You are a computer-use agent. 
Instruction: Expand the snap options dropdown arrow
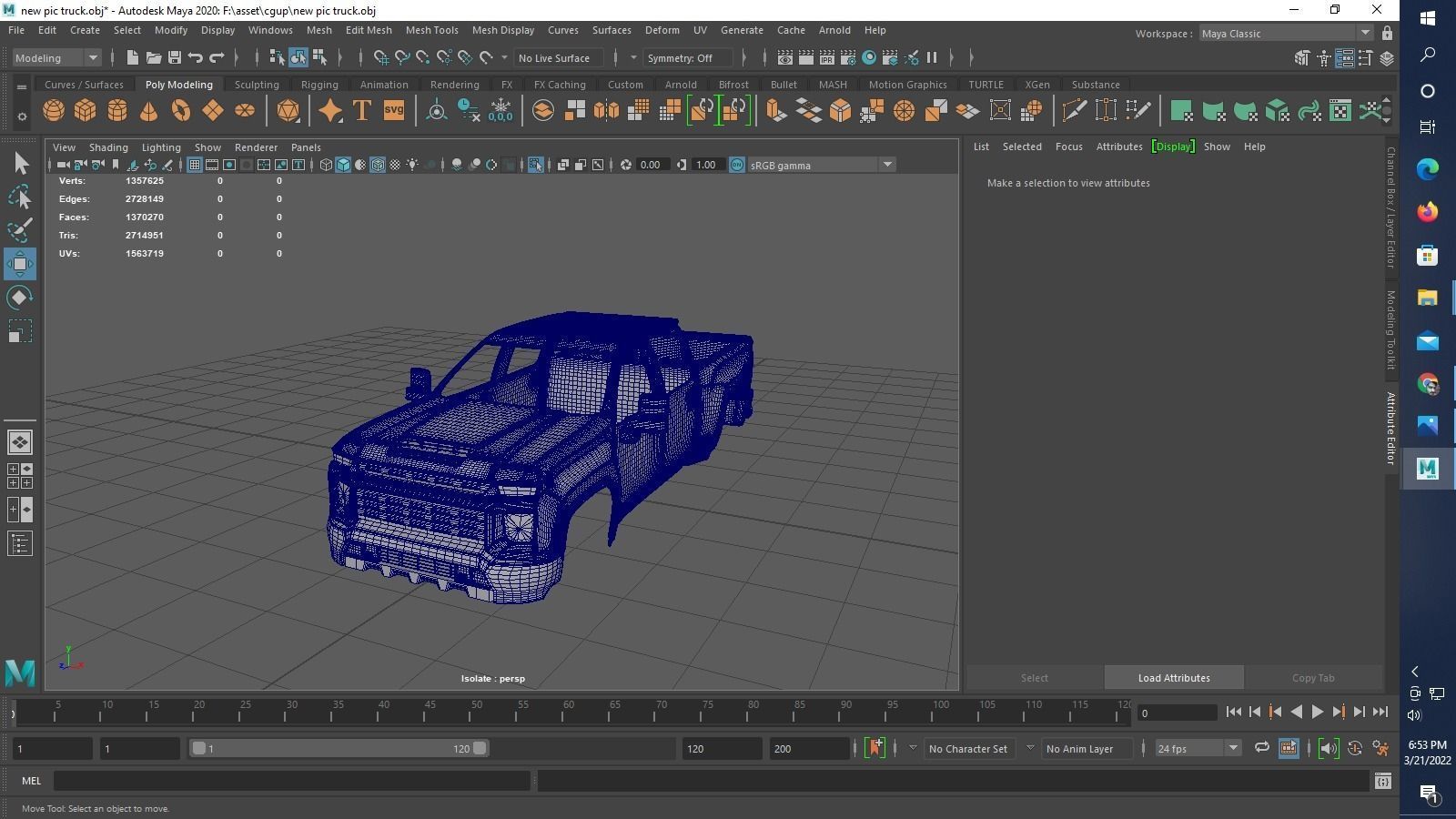tap(504, 58)
